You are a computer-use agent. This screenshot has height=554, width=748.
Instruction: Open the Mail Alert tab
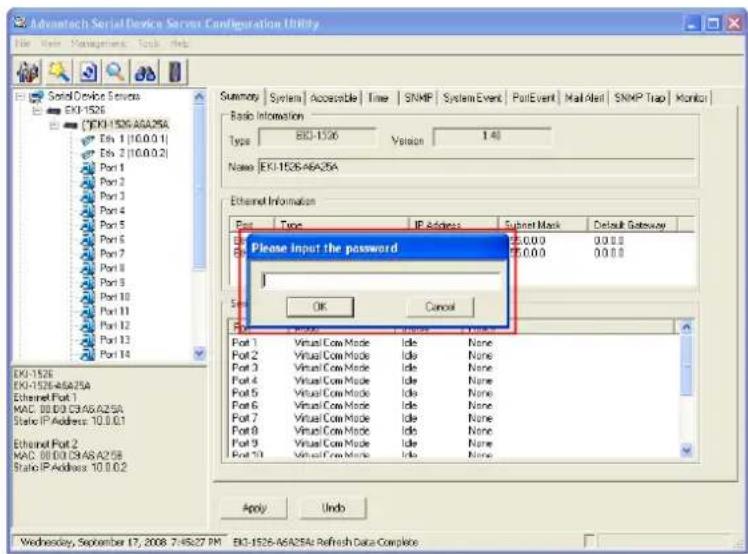[x=585, y=98]
